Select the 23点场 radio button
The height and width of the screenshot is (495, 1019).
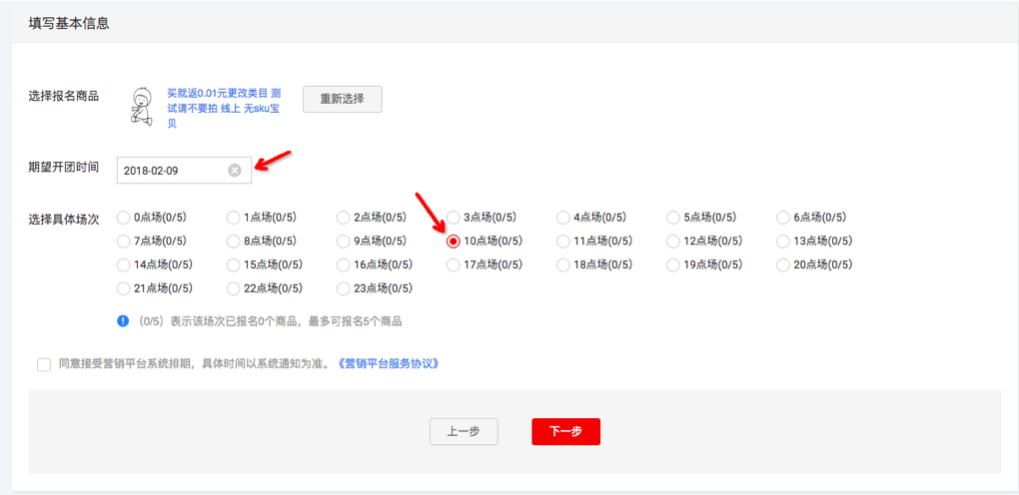point(344,288)
